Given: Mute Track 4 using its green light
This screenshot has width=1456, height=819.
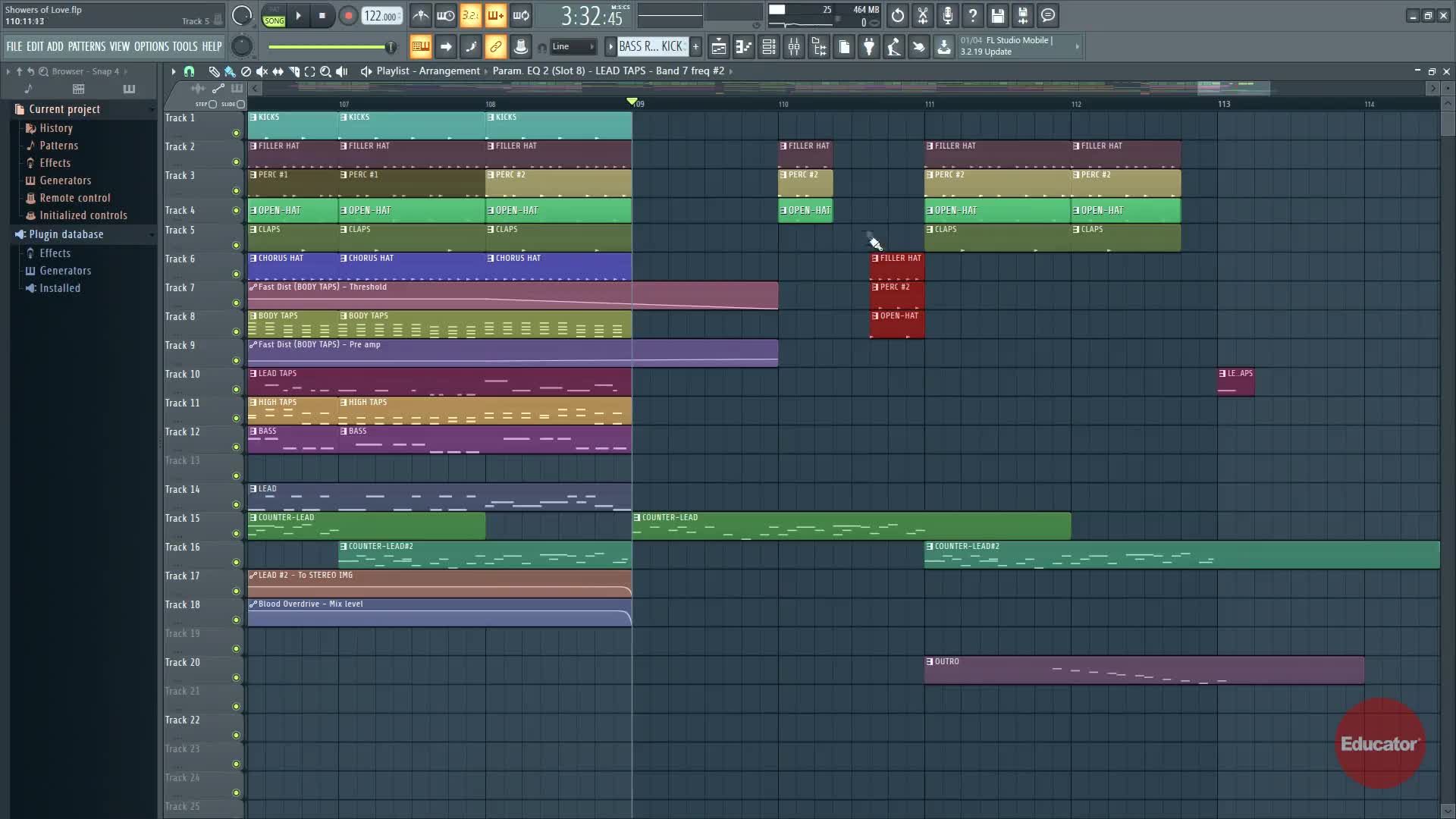Looking at the screenshot, I should click(236, 211).
